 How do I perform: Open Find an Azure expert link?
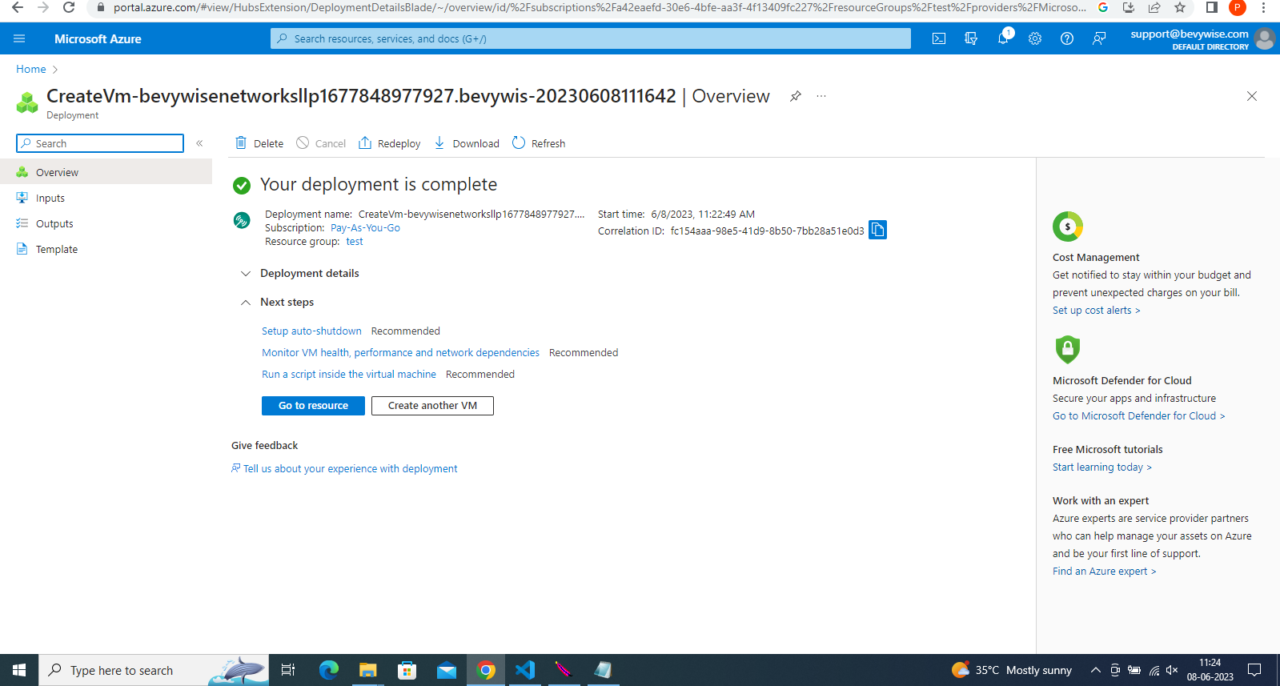(1104, 571)
